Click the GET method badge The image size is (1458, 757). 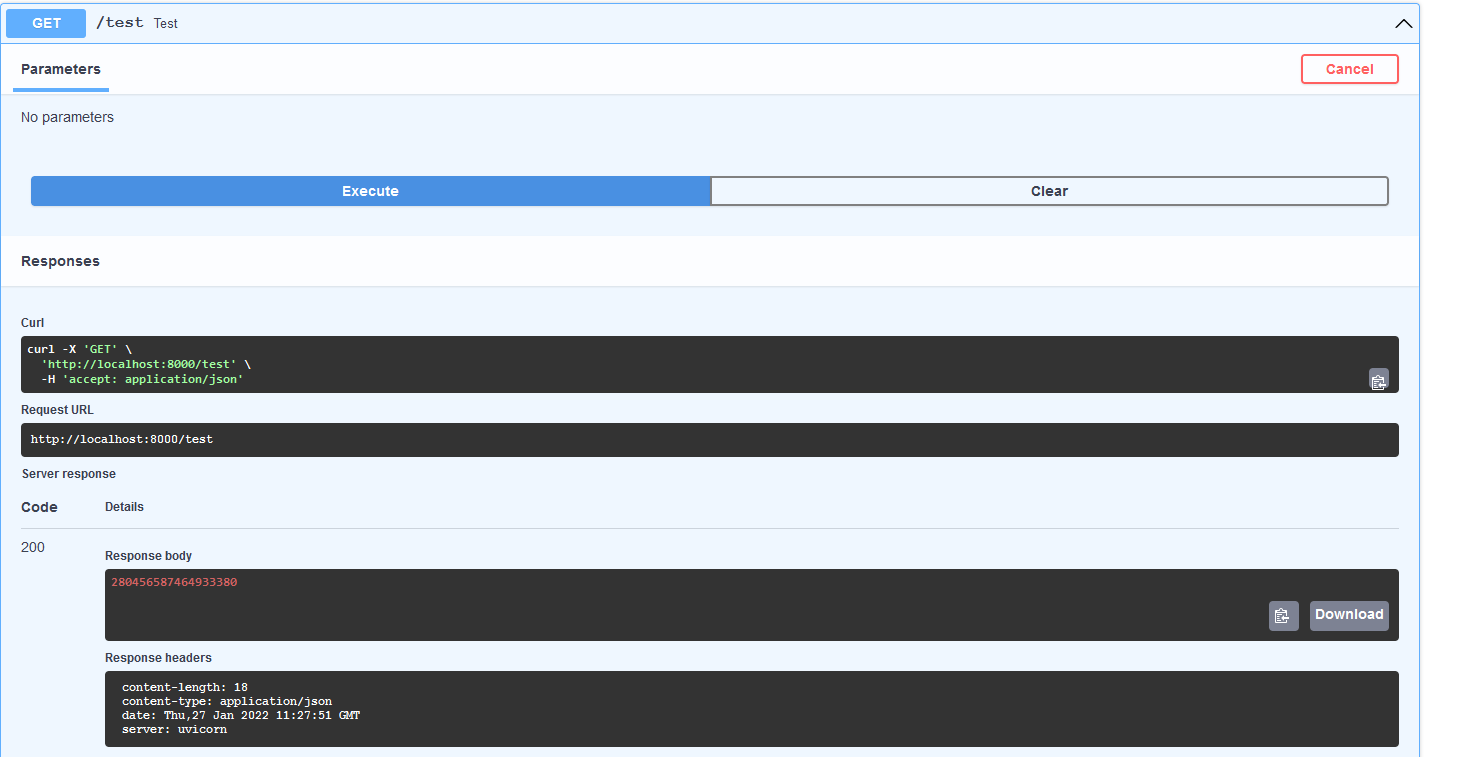pos(45,22)
